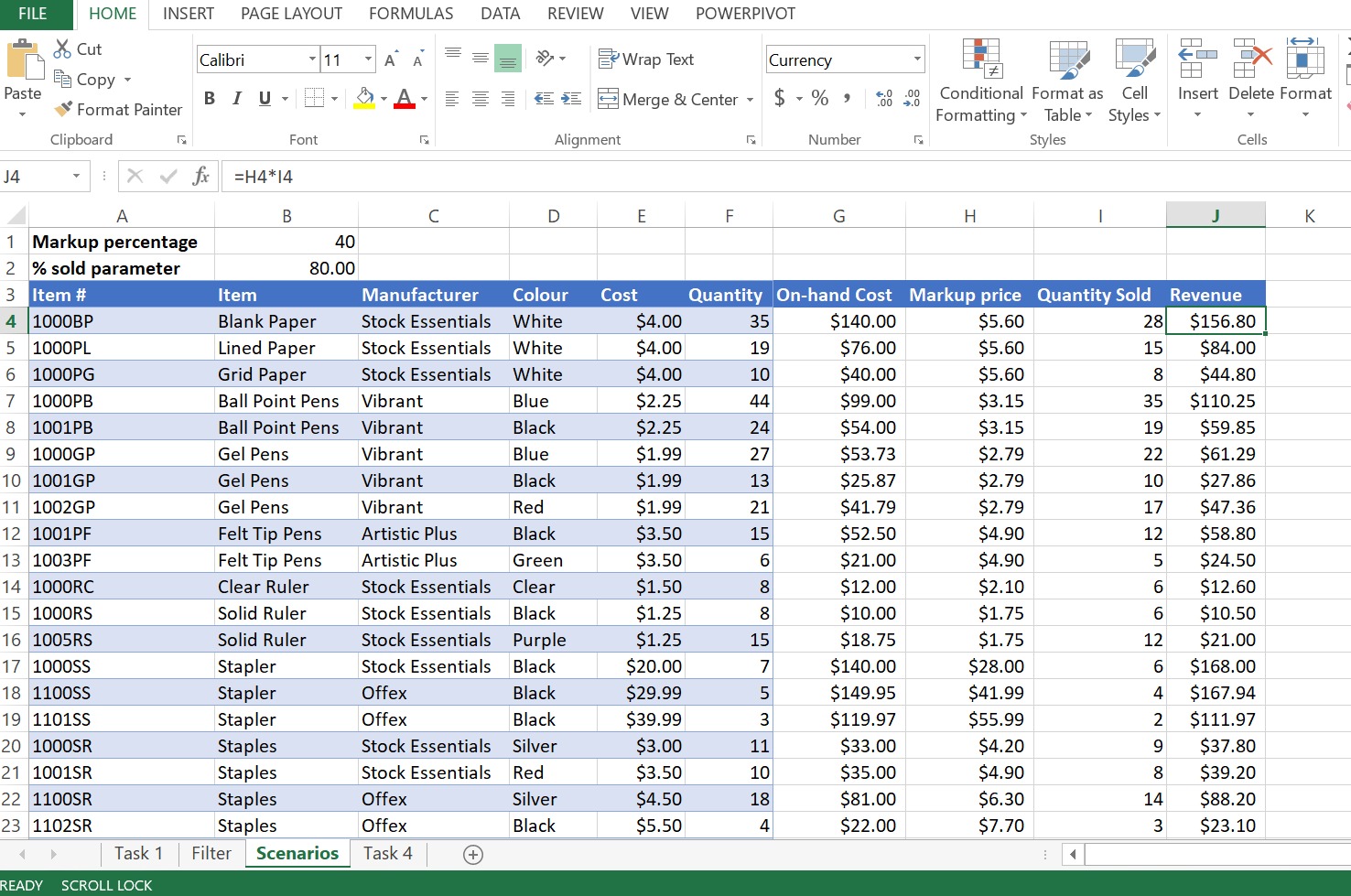This screenshot has width=1351, height=896.
Task: Toggle Bold formatting
Action: pyautogui.click(x=210, y=99)
